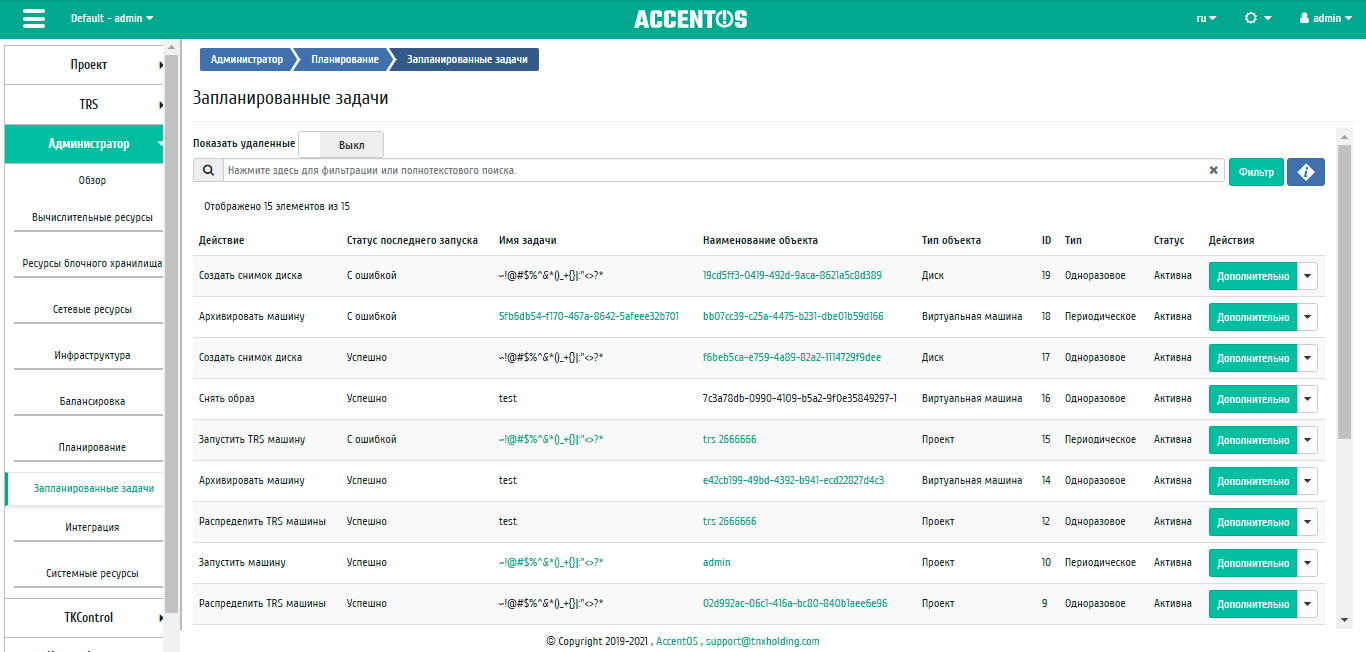
Task: Select Инфраструктура in sidebar menu
Action: point(92,356)
